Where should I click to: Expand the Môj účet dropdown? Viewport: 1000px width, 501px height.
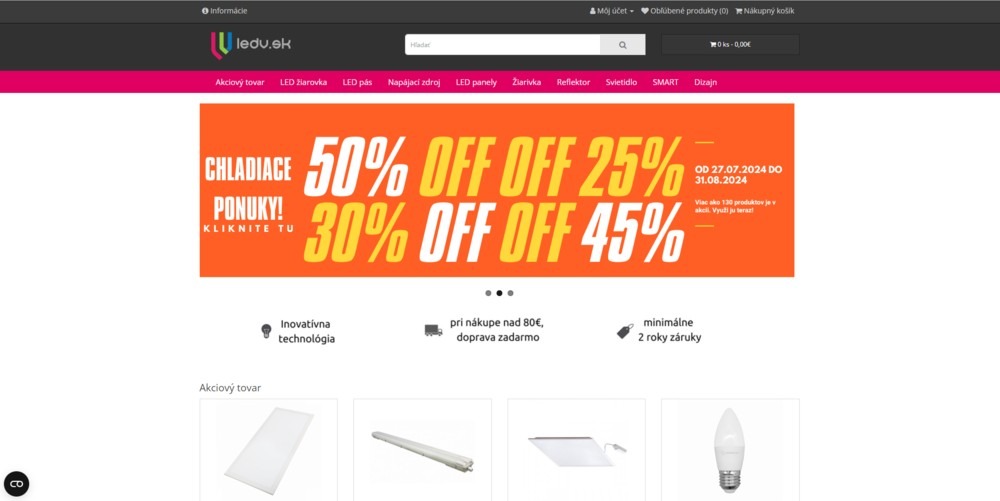[612, 11]
